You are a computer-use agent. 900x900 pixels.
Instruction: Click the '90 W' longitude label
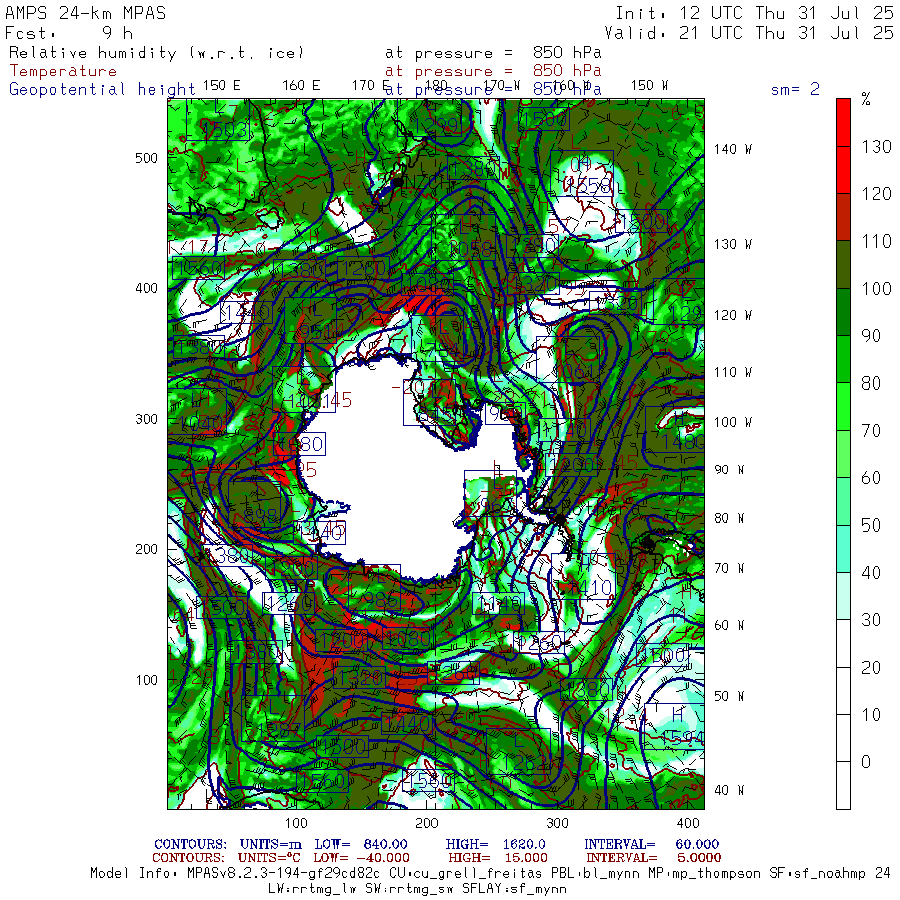(729, 470)
